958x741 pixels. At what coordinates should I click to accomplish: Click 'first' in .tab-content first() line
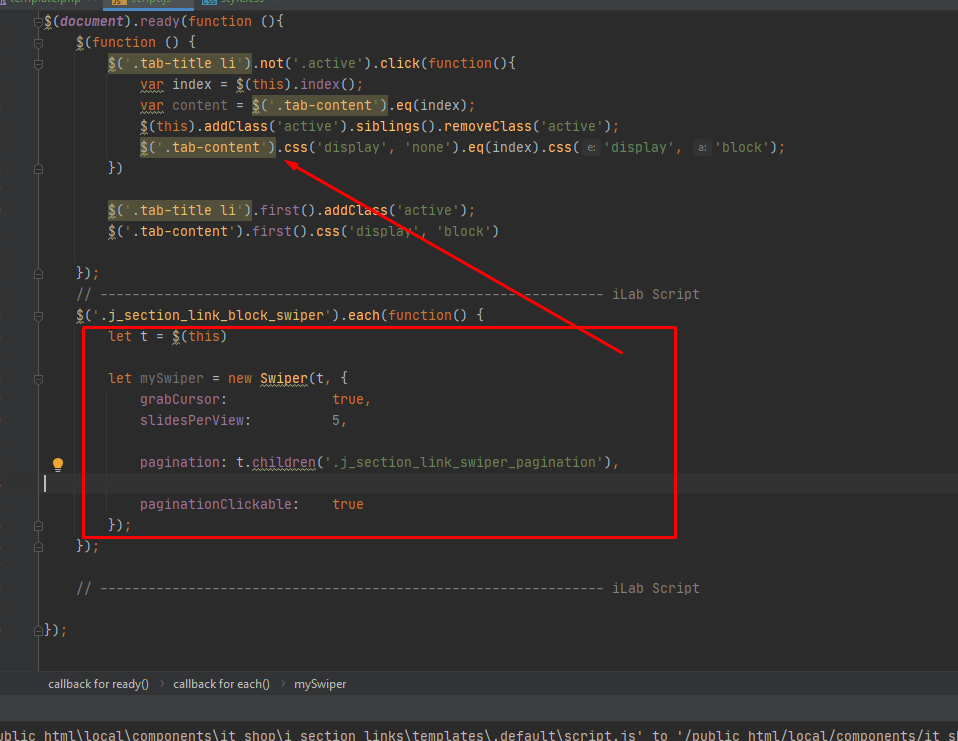pyautogui.click(x=272, y=232)
